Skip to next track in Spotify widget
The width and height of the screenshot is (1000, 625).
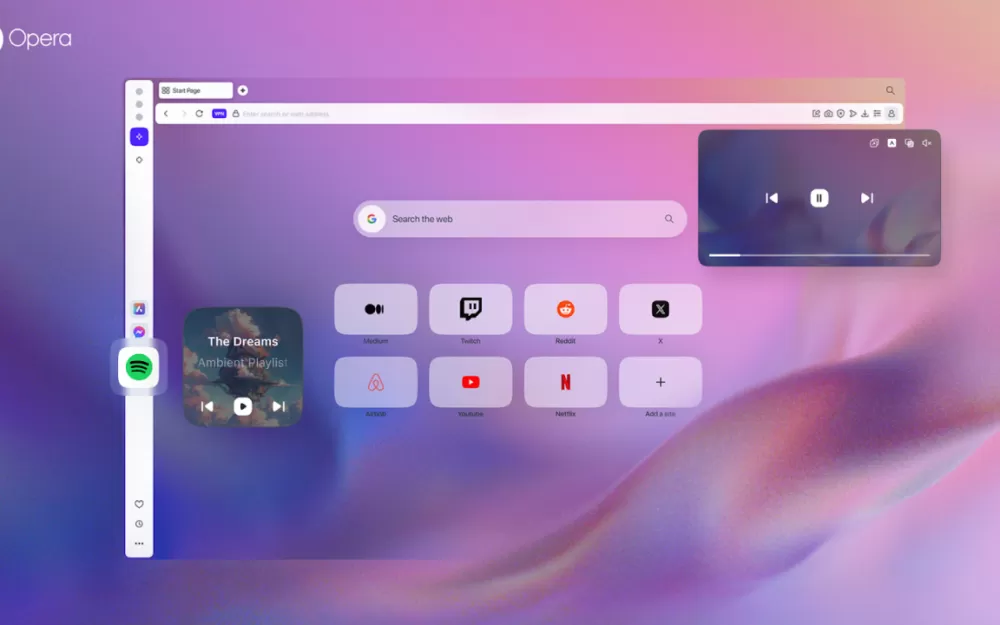tap(279, 406)
